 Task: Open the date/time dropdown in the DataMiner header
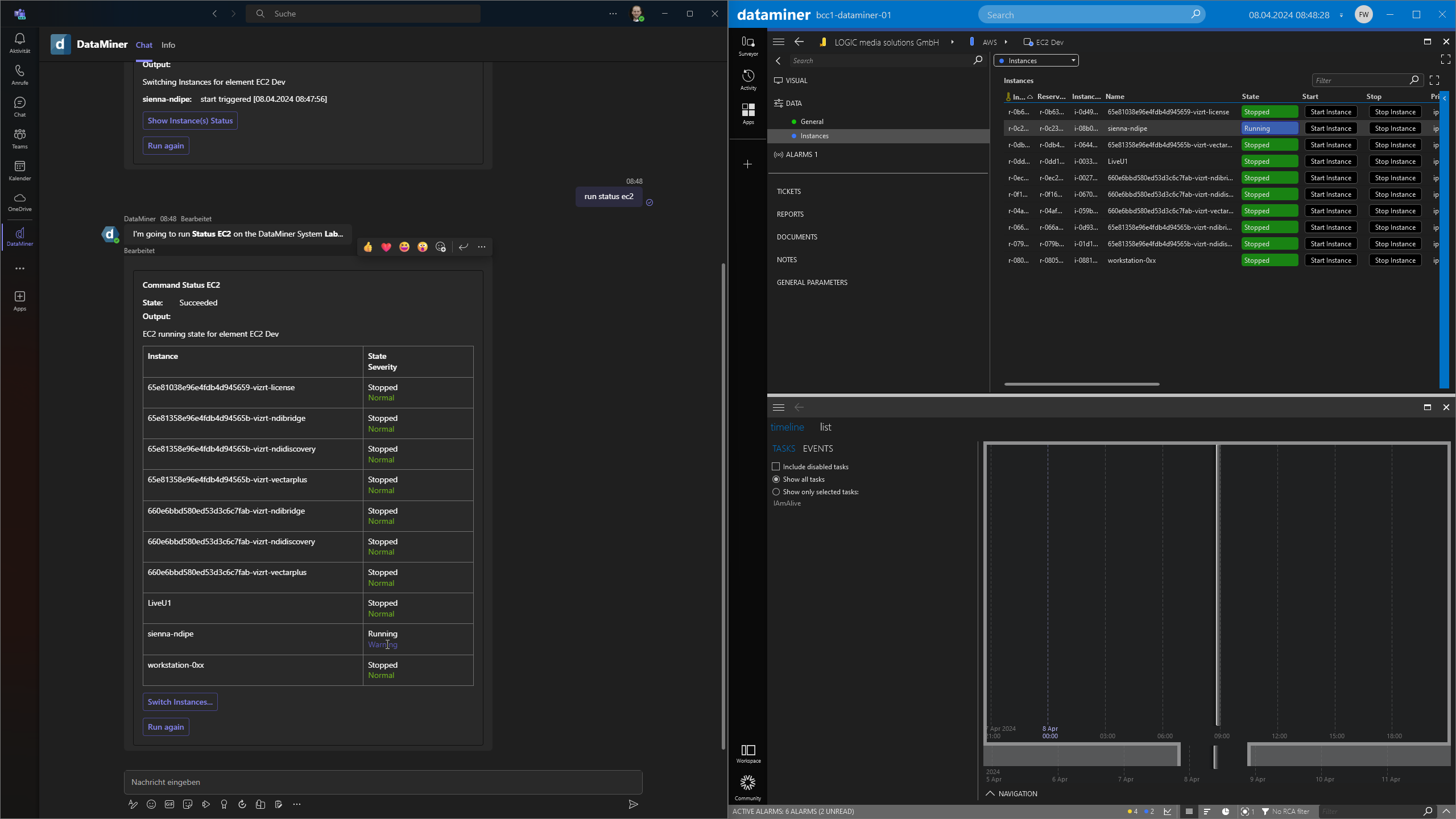tap(1342, 15)
